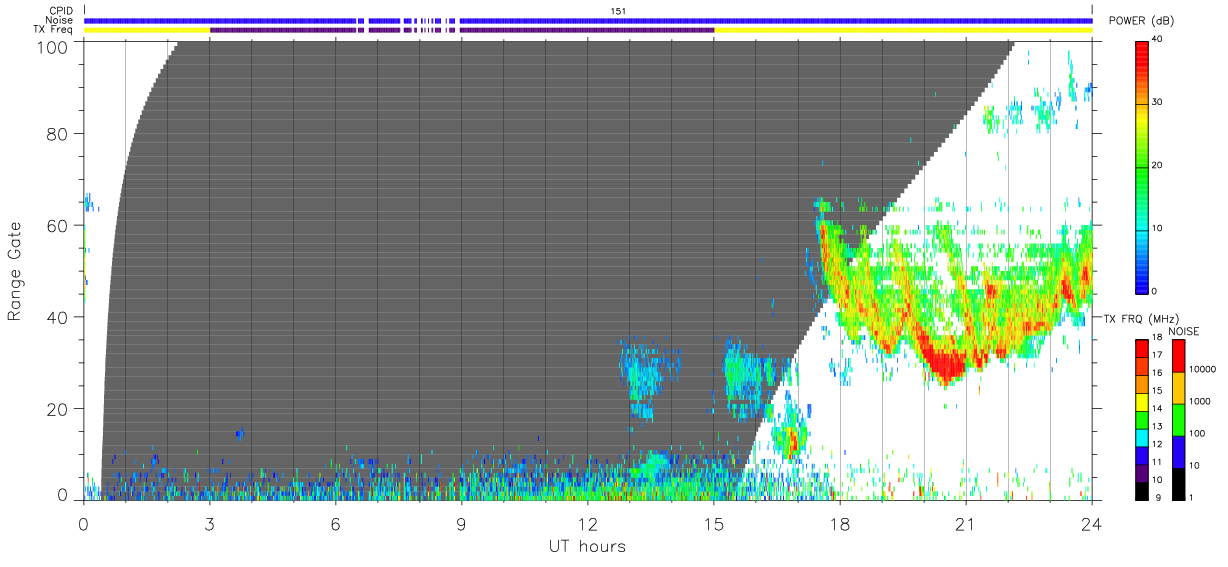
Task: Click x-axis tick label '18'
Action: pyautogui.click(x=839, y=523)
